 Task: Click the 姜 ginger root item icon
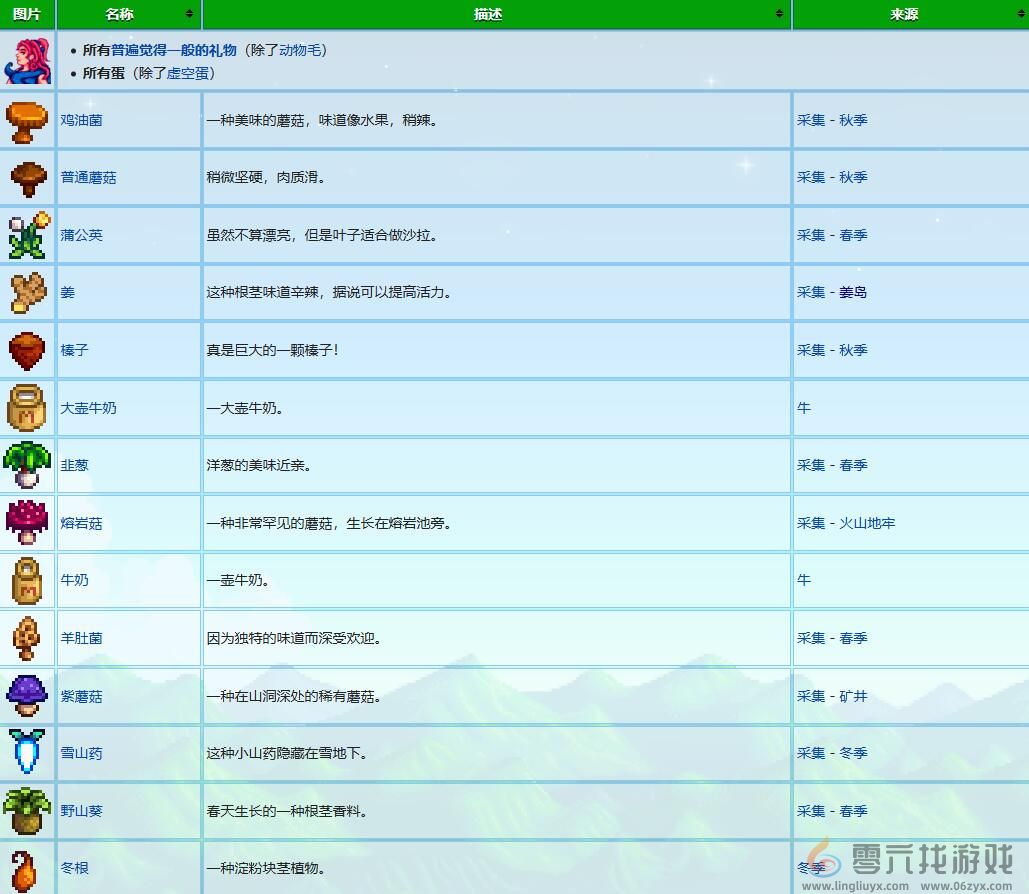[27, 292]
